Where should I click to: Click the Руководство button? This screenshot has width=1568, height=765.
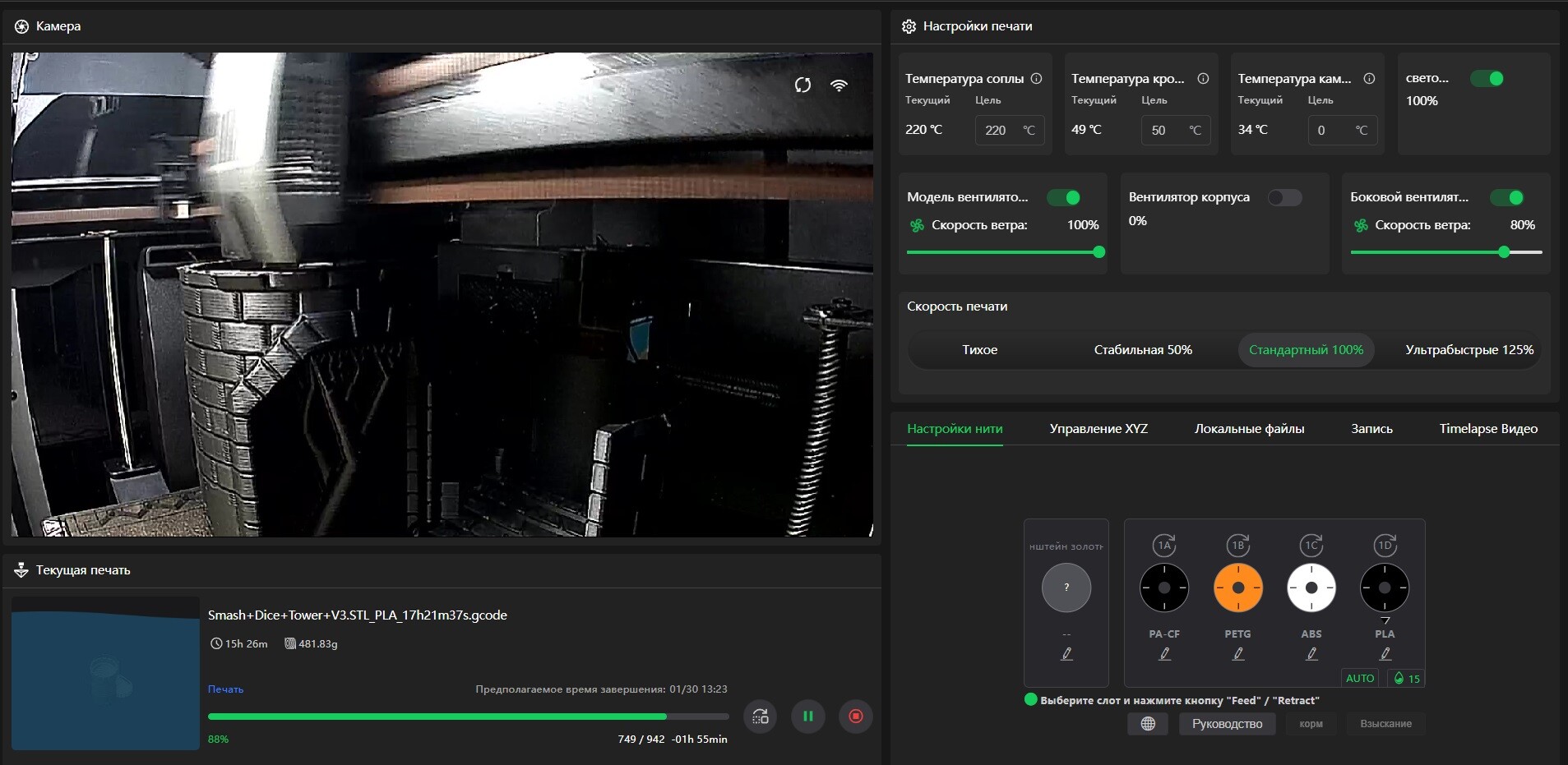point(1227,724)
